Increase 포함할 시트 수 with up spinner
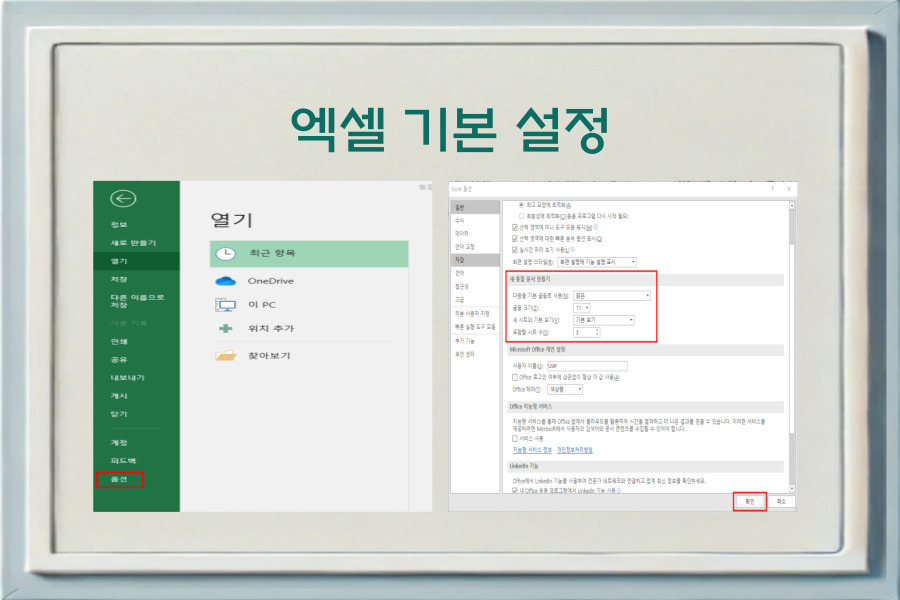This screenshot has width=900, height=600. [x=598, y=330]
